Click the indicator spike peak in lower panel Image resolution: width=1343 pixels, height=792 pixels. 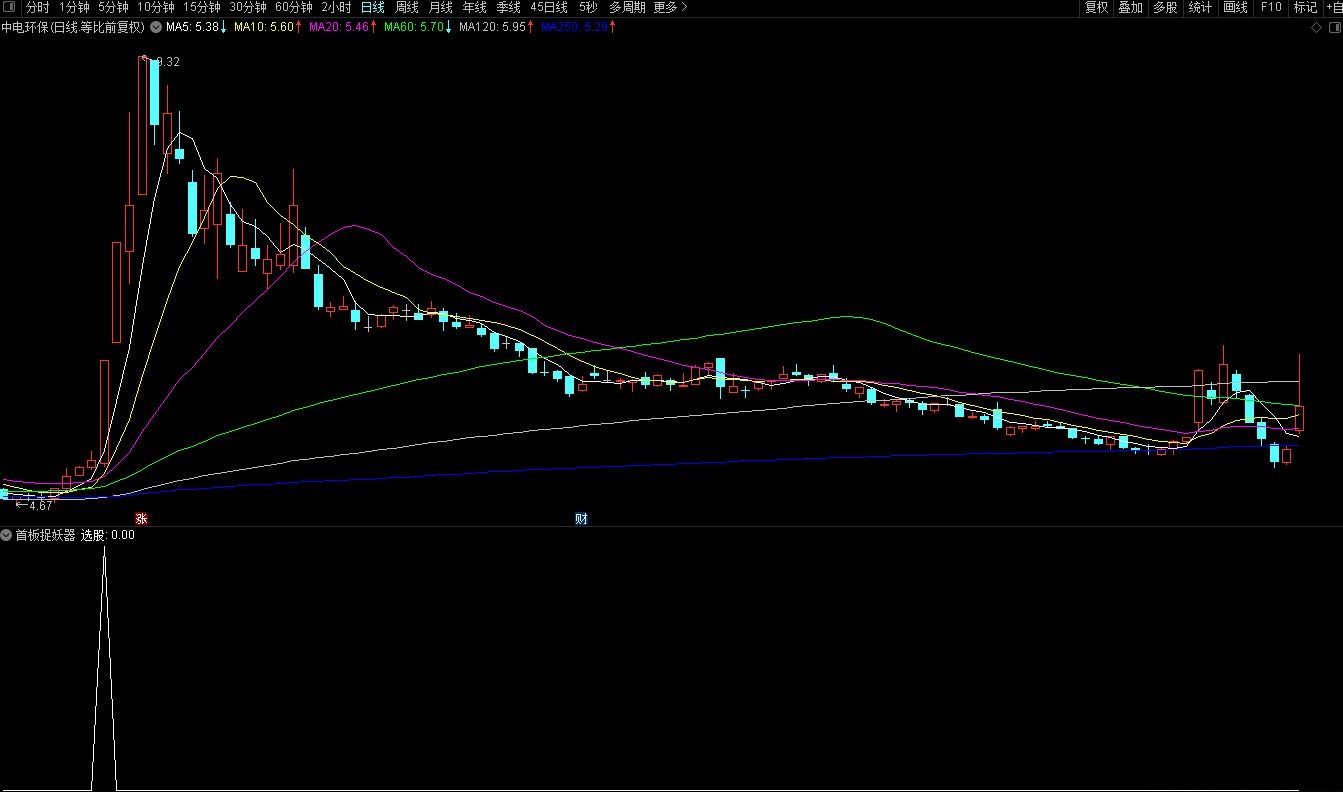click(104, 549)
